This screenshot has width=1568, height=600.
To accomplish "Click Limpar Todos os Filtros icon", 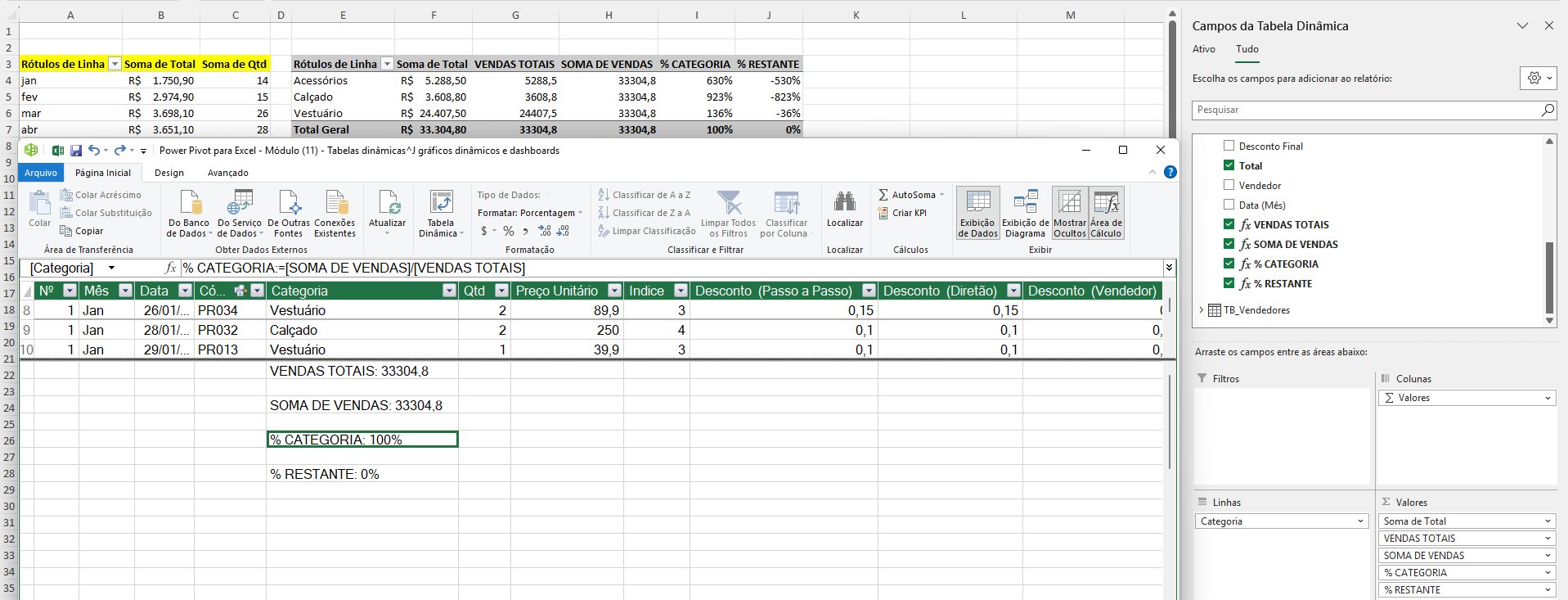I will point(728,203).
